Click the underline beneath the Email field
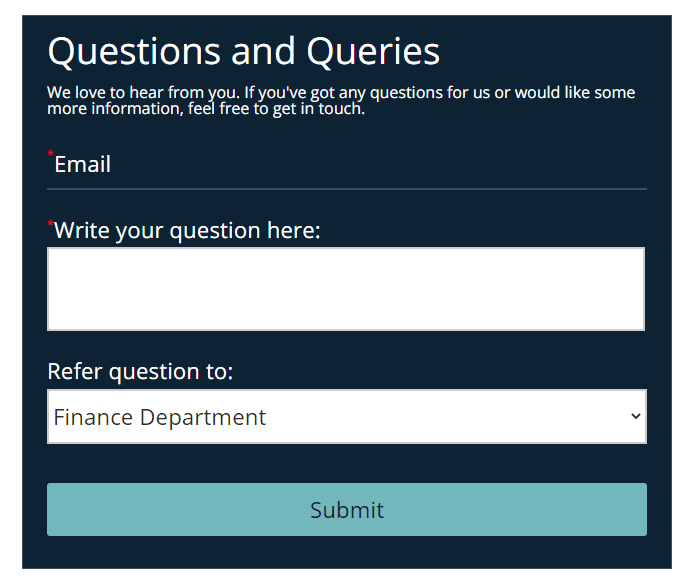This screenshot has width=684, height=585. [x=346, y=188]
